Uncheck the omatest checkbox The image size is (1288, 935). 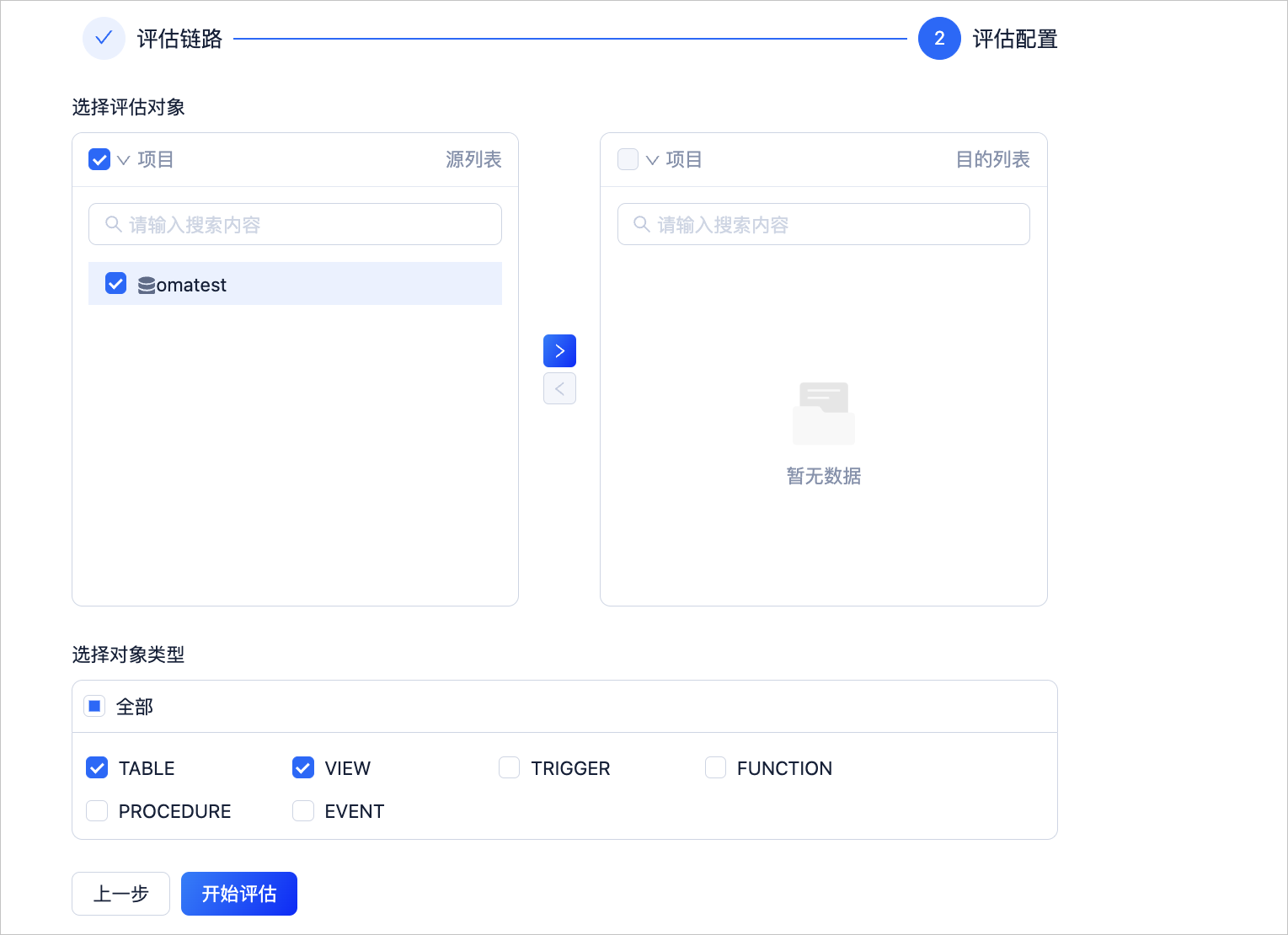click(x=115, y=283)
